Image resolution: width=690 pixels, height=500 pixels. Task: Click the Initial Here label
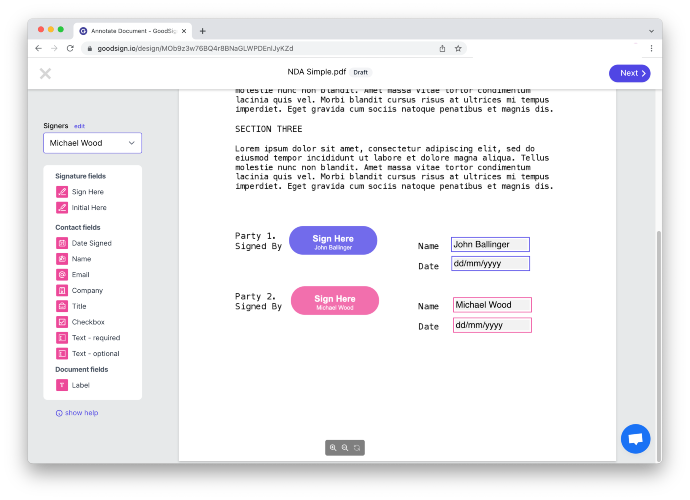89,207
